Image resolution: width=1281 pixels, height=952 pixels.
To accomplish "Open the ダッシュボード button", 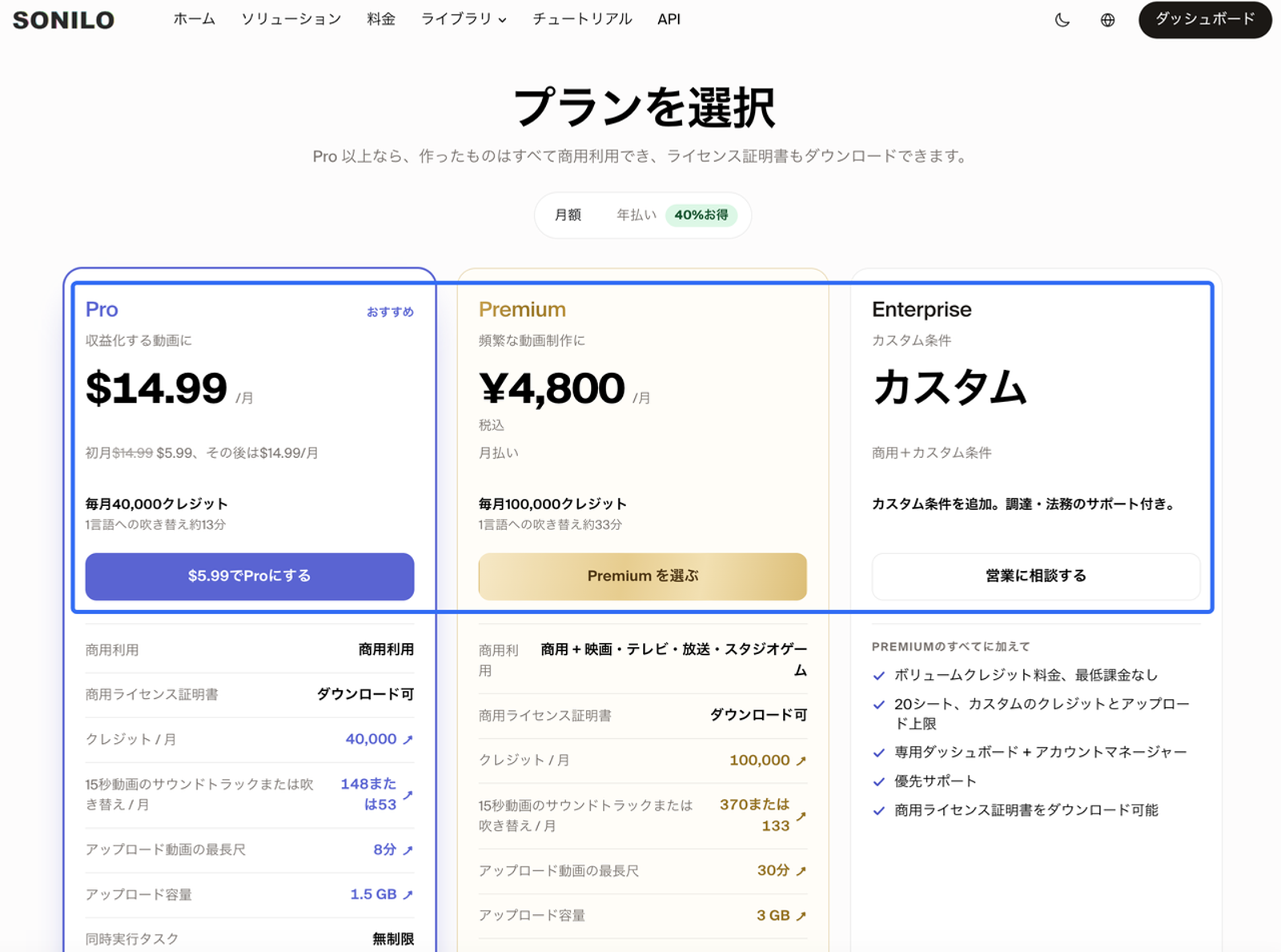I will pyautogui.click(x=1205, y=19).
